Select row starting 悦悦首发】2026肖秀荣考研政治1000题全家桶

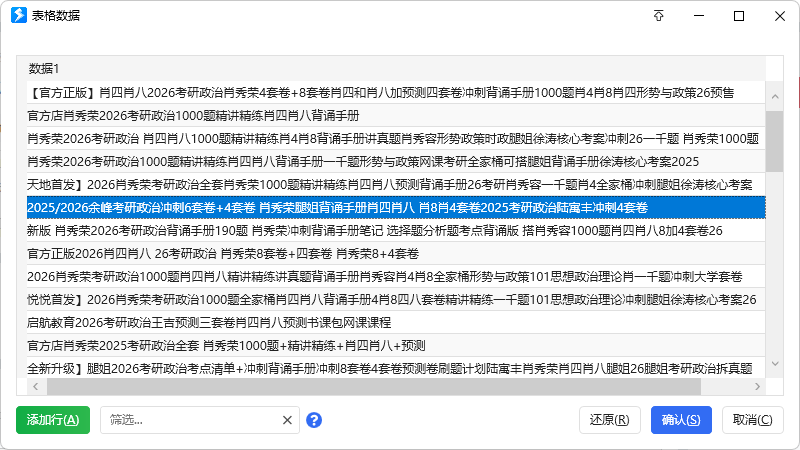pos(396,299)
